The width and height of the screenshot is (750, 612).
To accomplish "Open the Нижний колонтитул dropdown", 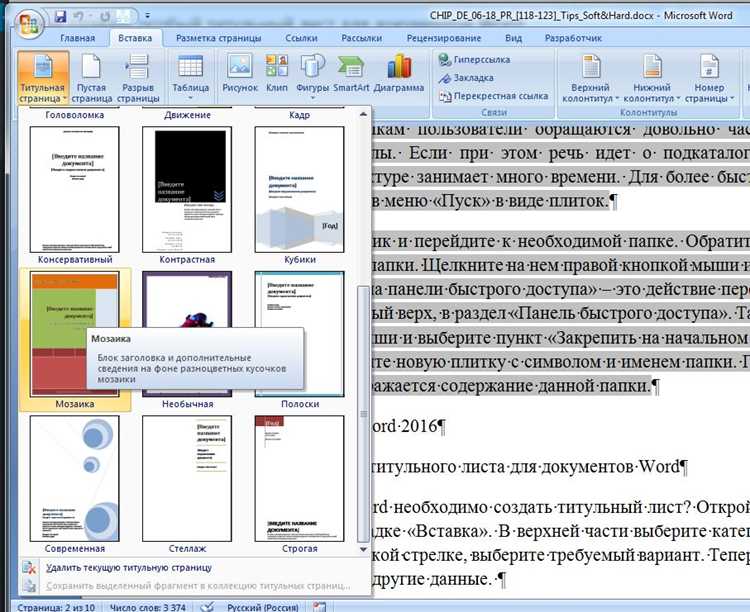I will coord(652,78).
